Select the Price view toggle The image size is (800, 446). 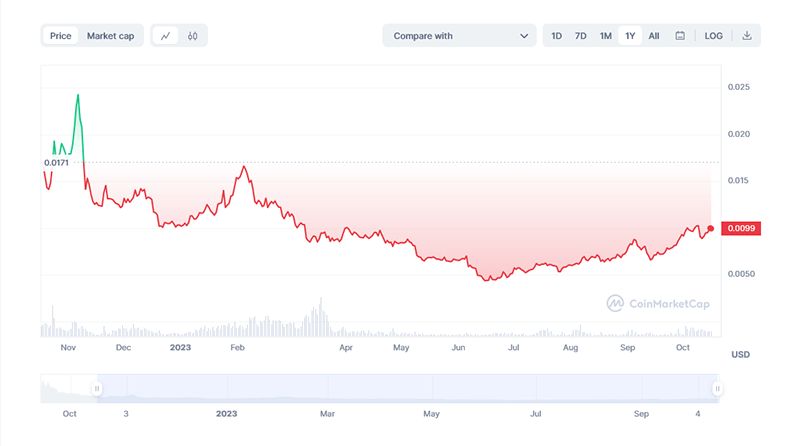pos(61,36)
